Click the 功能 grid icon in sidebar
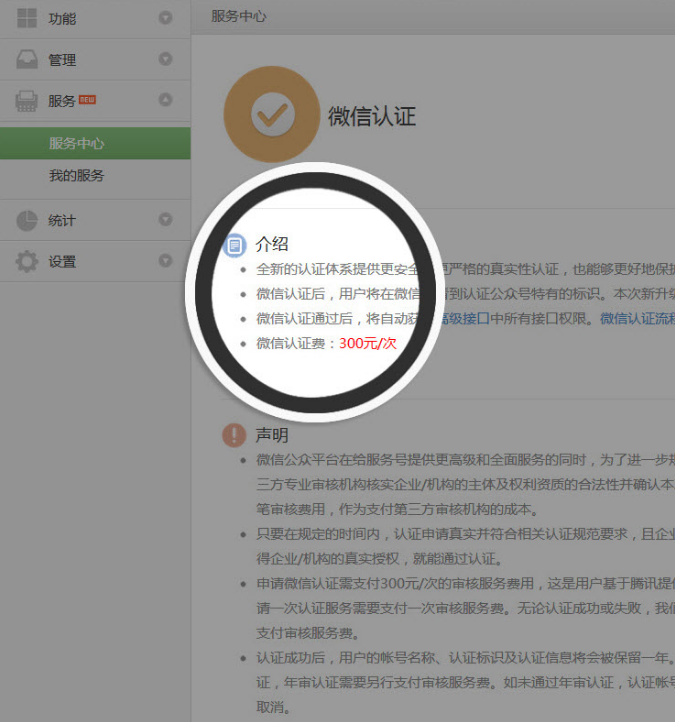675x722 pixels. (27, 18)
